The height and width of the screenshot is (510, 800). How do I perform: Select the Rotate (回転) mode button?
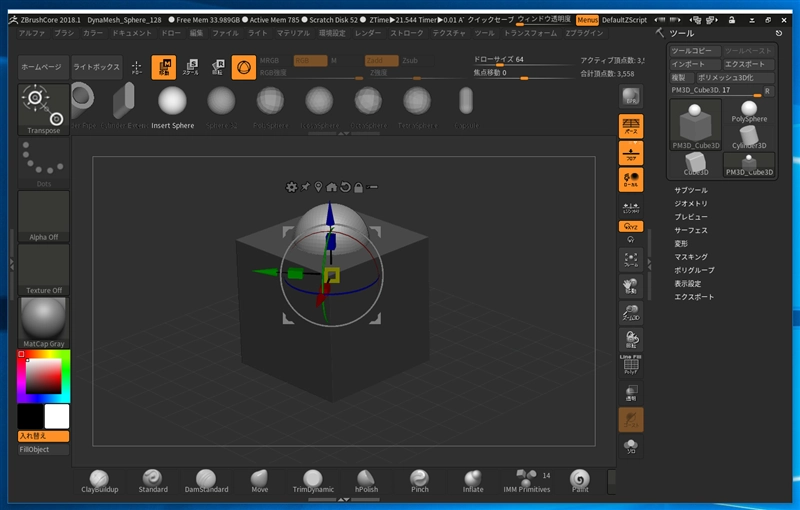[x=218, y=67]
